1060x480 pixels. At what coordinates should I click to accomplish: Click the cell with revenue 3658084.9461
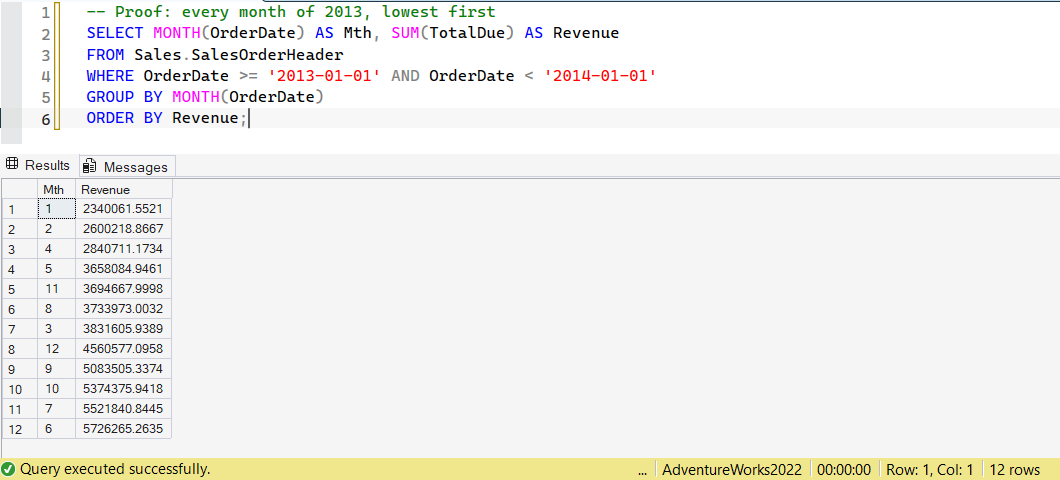pyautogui.click(x=123, y=268)
